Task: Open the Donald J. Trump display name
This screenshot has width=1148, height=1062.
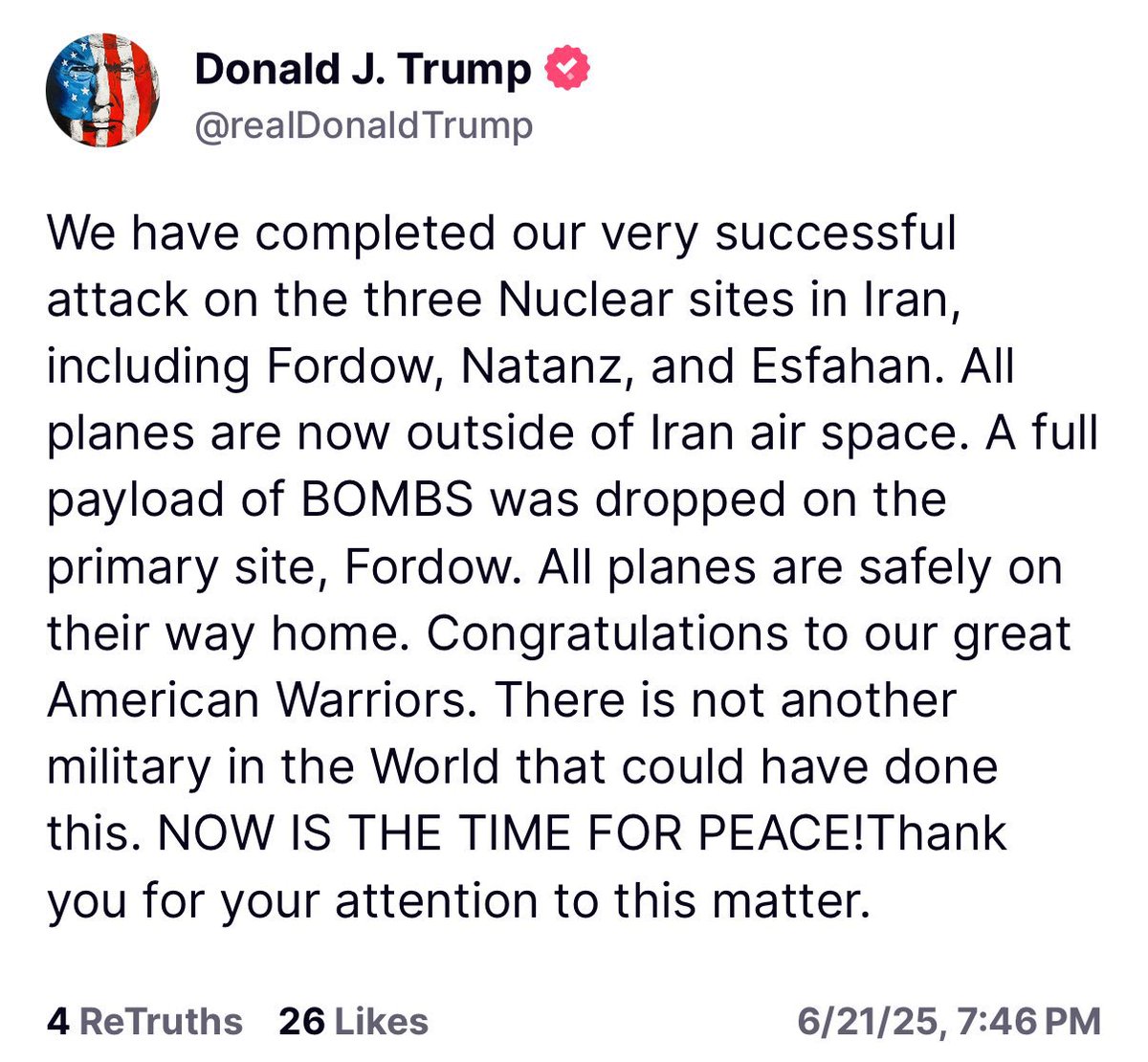Action: (x=363, y=69)
